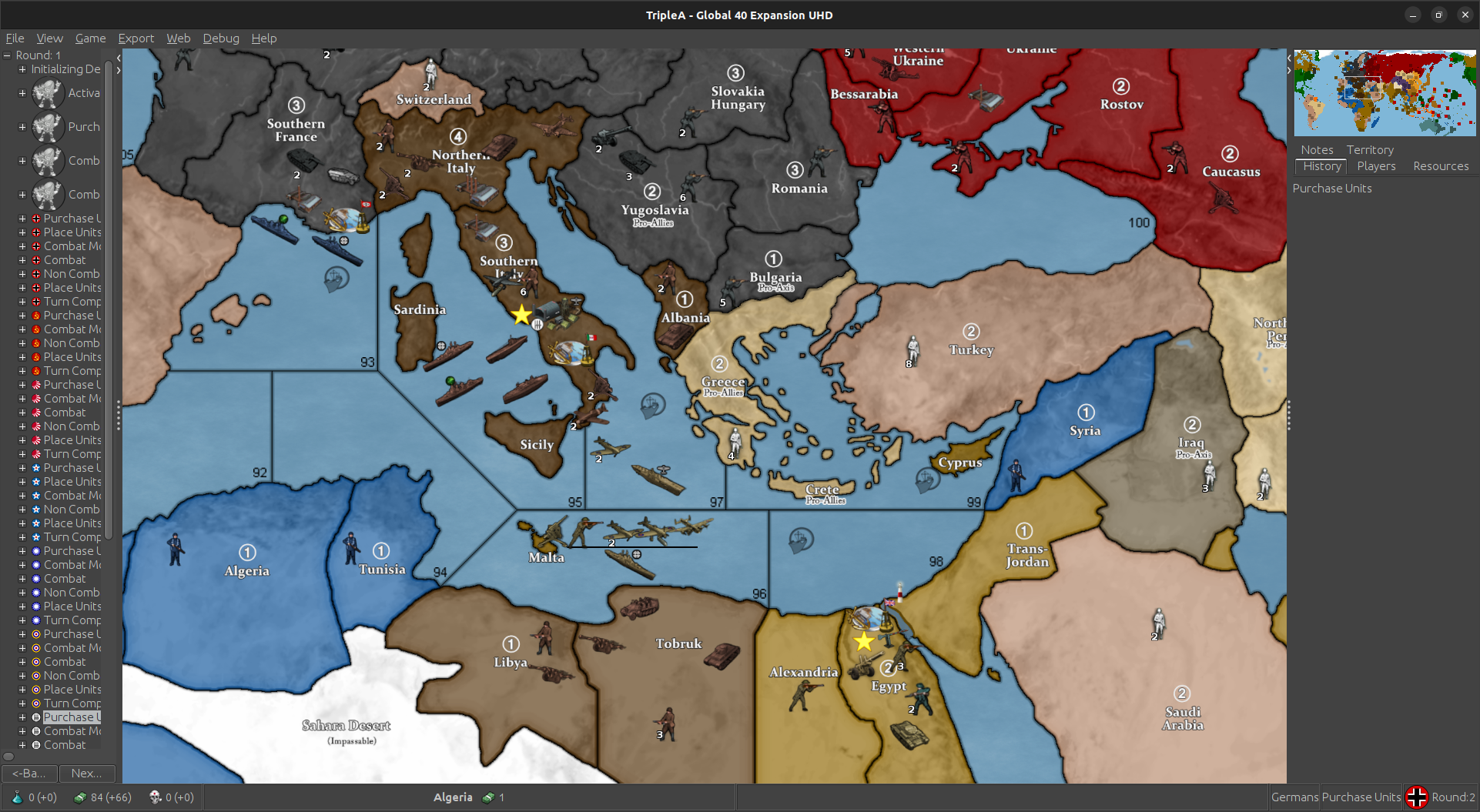Expand the 'Initializing De' history node
The image size is (1480, 812).
22,69
